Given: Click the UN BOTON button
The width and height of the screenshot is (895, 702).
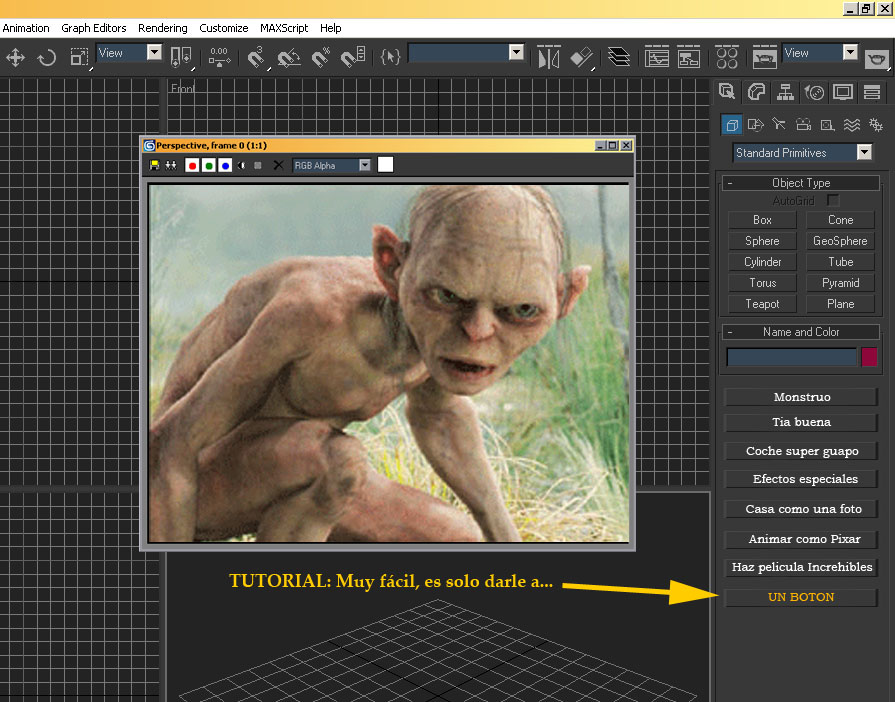Looking at the screenshot, I should (x=801, y=597).
